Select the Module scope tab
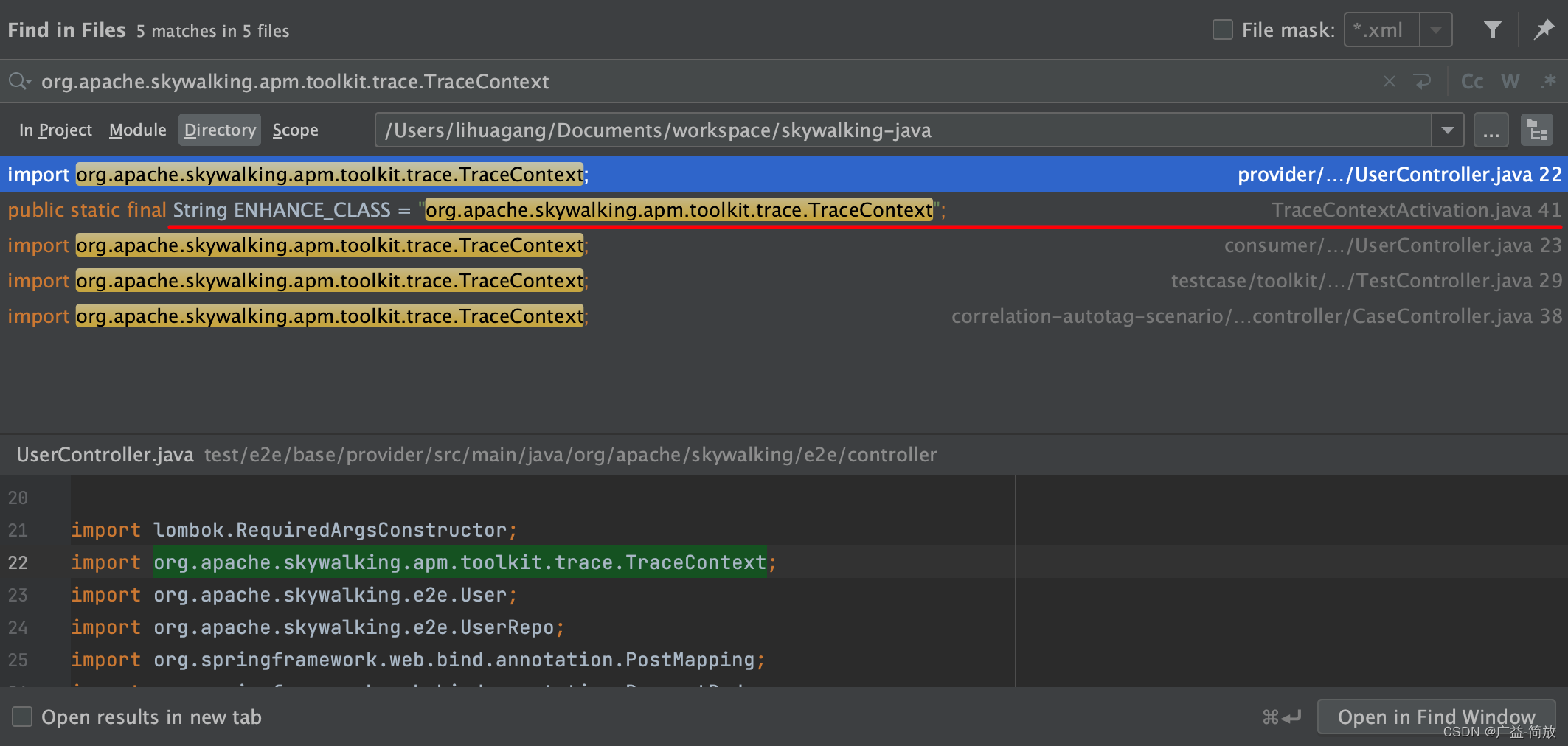Viewport: 1568px width, 746px height. [x=138, y=130]
